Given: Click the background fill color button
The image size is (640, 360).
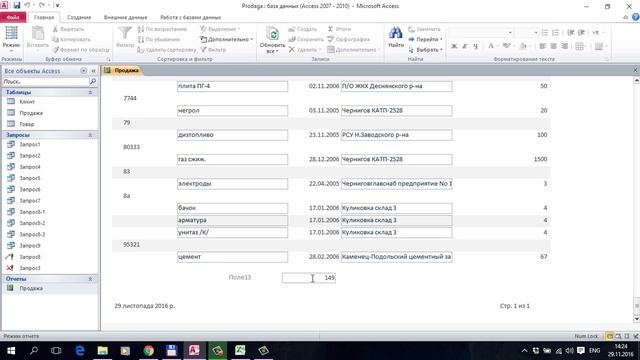Looking at the screenshot, I should click(x=524, y=46).
